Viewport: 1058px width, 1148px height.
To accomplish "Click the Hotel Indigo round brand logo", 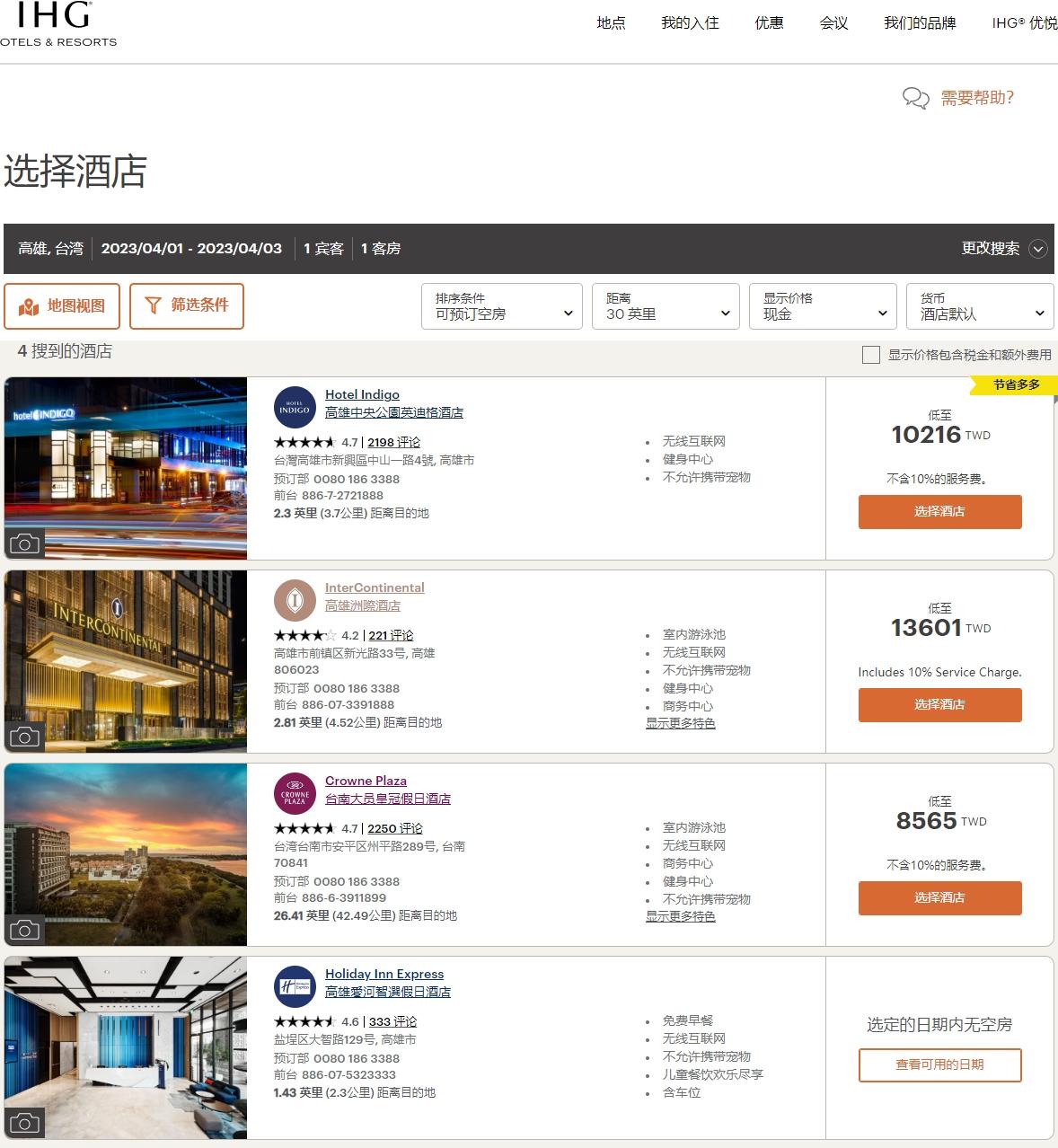I will tap(295, 408).
